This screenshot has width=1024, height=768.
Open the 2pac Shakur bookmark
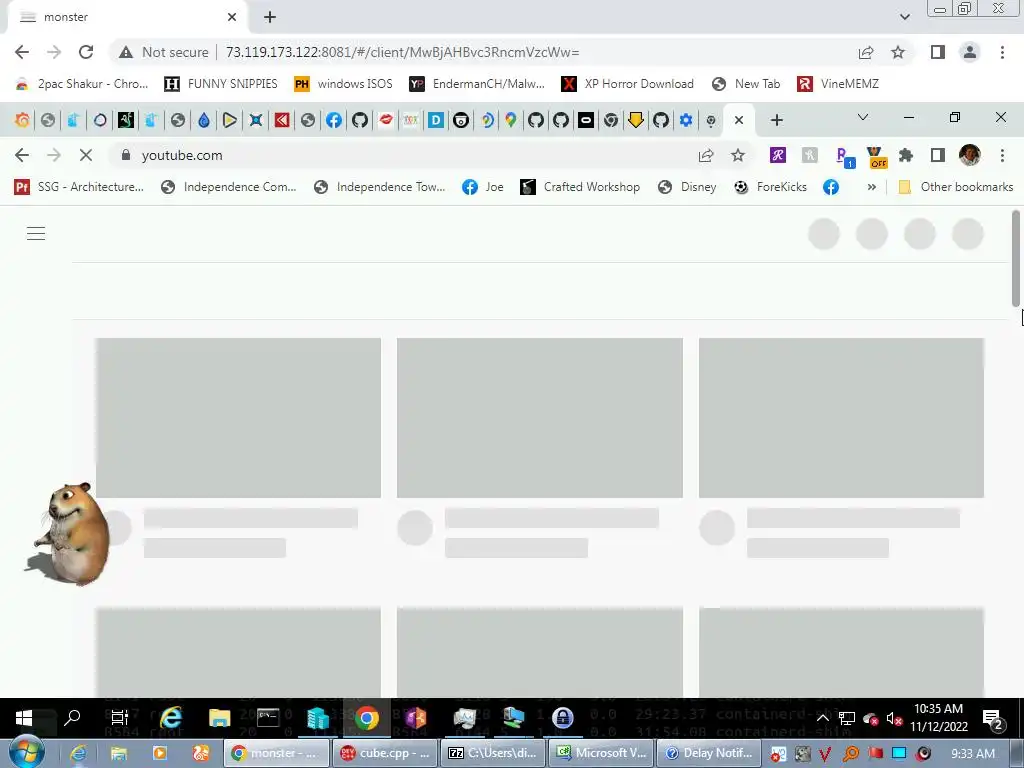[82, 84]
